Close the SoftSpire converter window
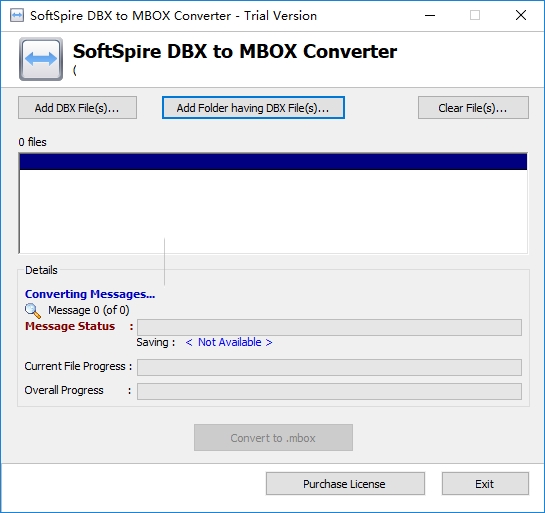Viewport: 545px width, 513px height. (521, 15)
